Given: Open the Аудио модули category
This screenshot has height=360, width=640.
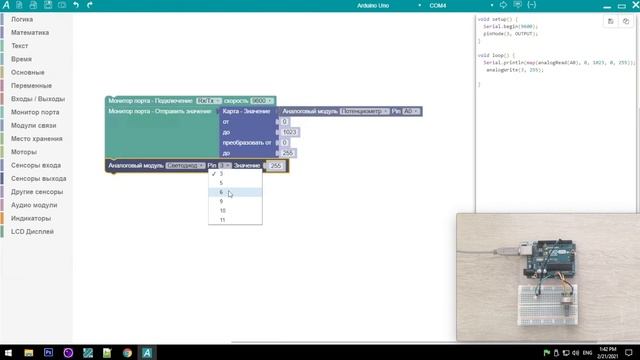Looking at the screenshot, I should [x=34, y=205].
